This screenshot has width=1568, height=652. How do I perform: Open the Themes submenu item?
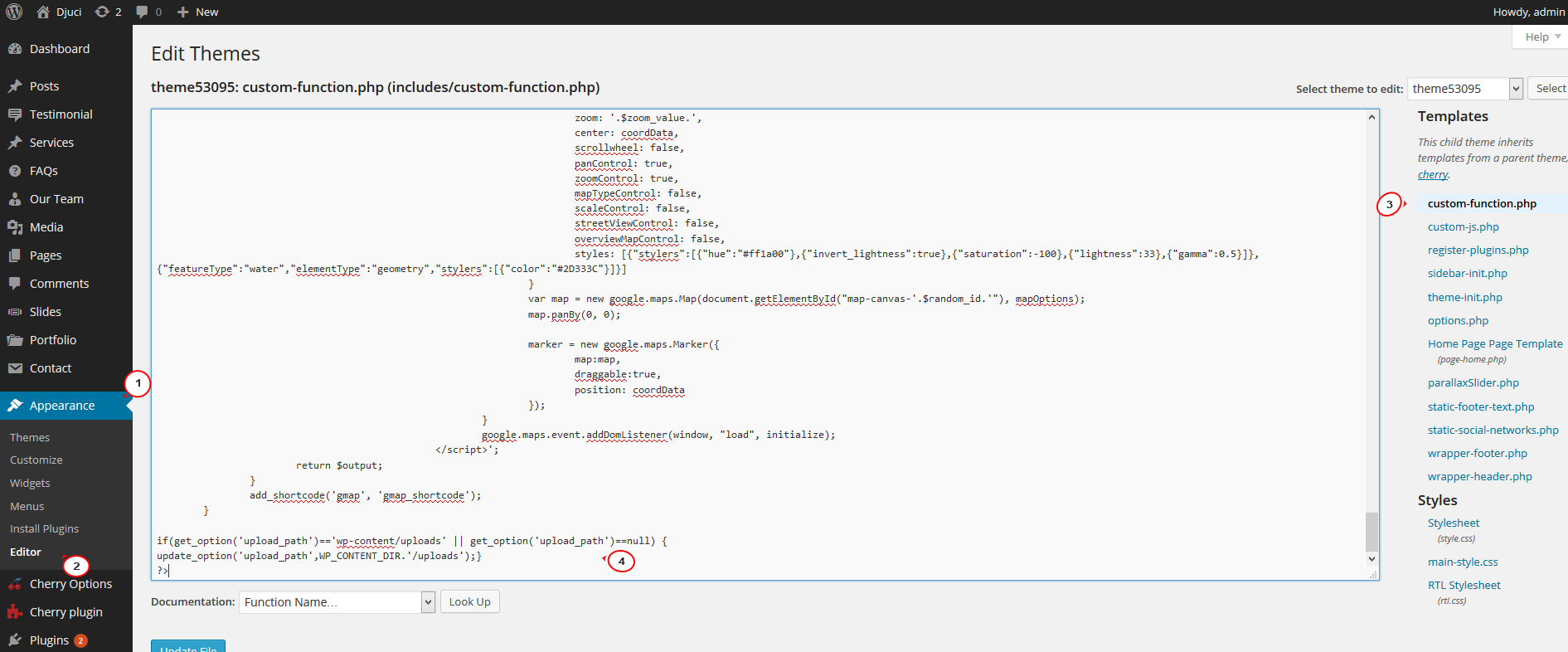[x=30, y=437]
